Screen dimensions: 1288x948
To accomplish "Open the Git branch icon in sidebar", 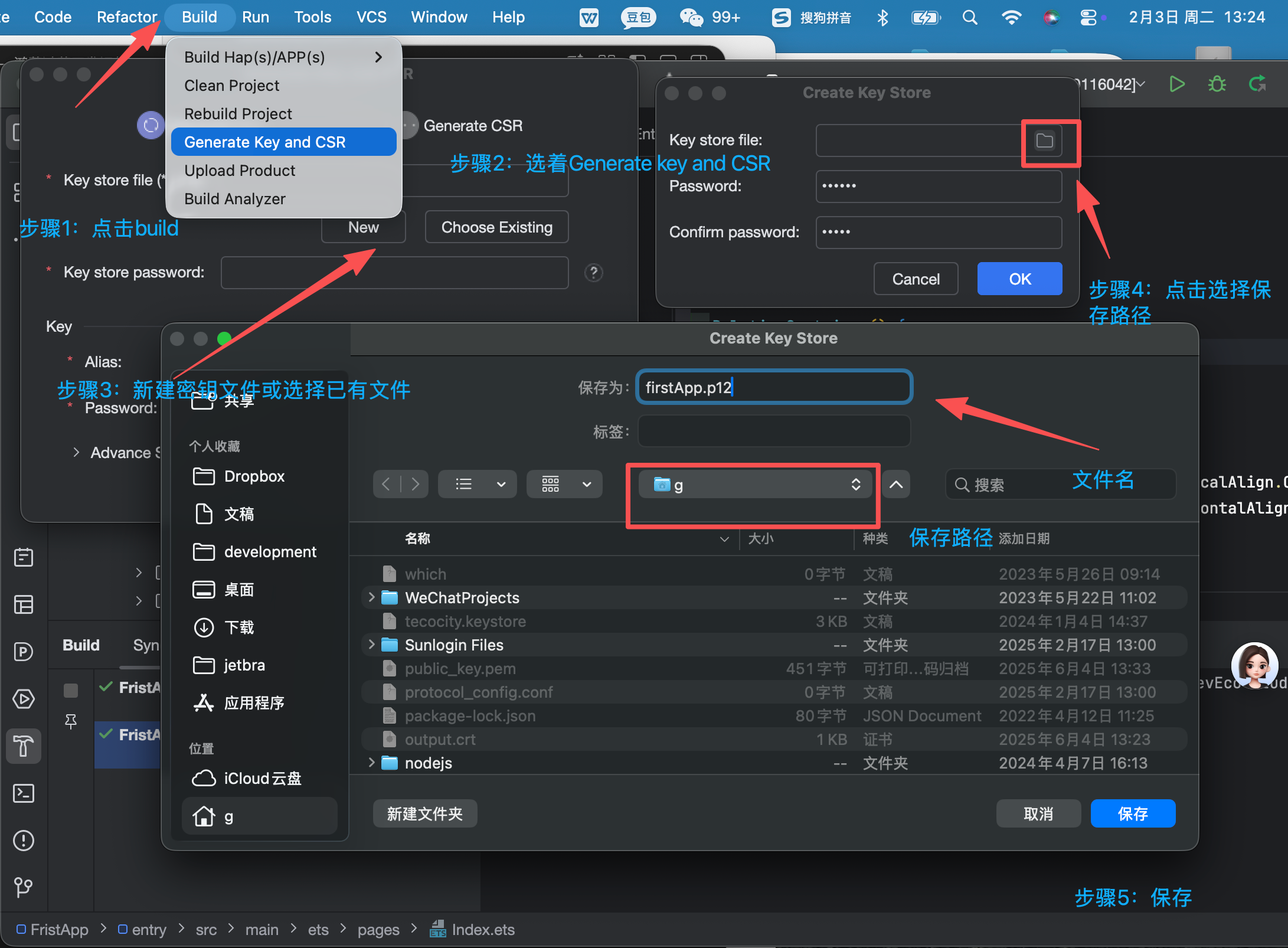I will click(x=24, y=887).
